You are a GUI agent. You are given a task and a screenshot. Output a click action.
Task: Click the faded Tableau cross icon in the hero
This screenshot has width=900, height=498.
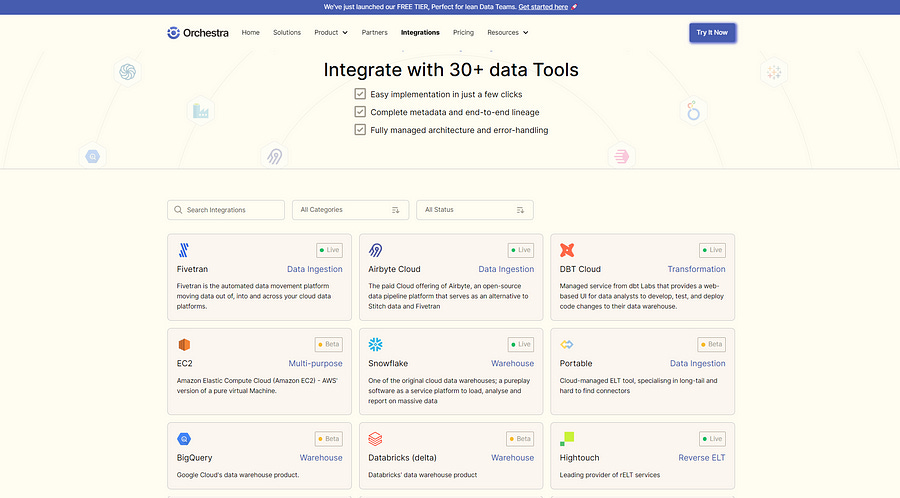pos(774,72)
